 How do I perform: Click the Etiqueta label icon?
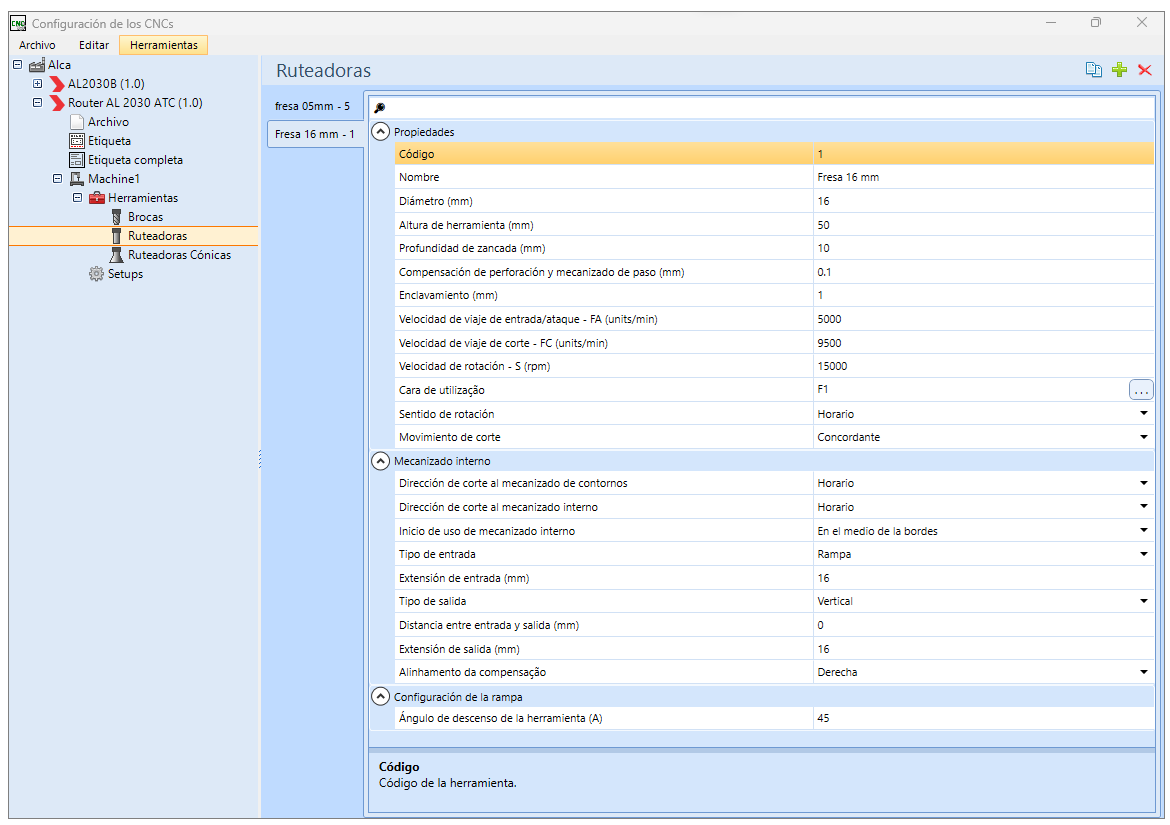77,141
